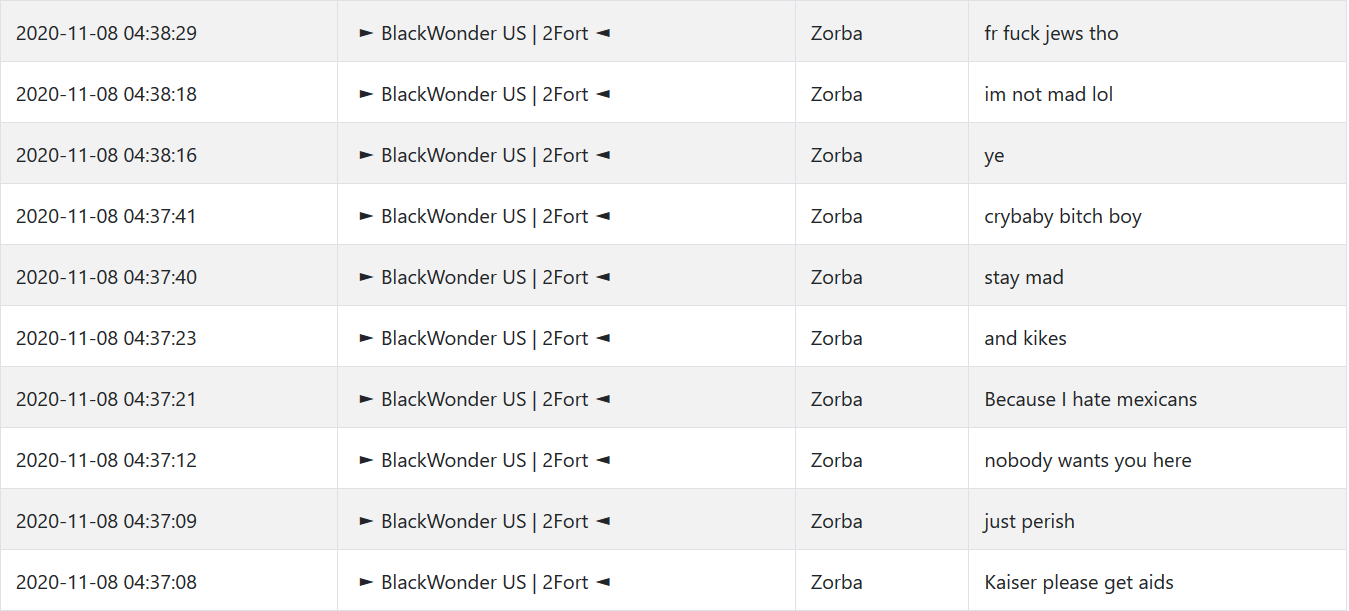Open the BlackWonder server name in the 04:38:29 row
Screen dimensions: 1349x611
(484, 33)
